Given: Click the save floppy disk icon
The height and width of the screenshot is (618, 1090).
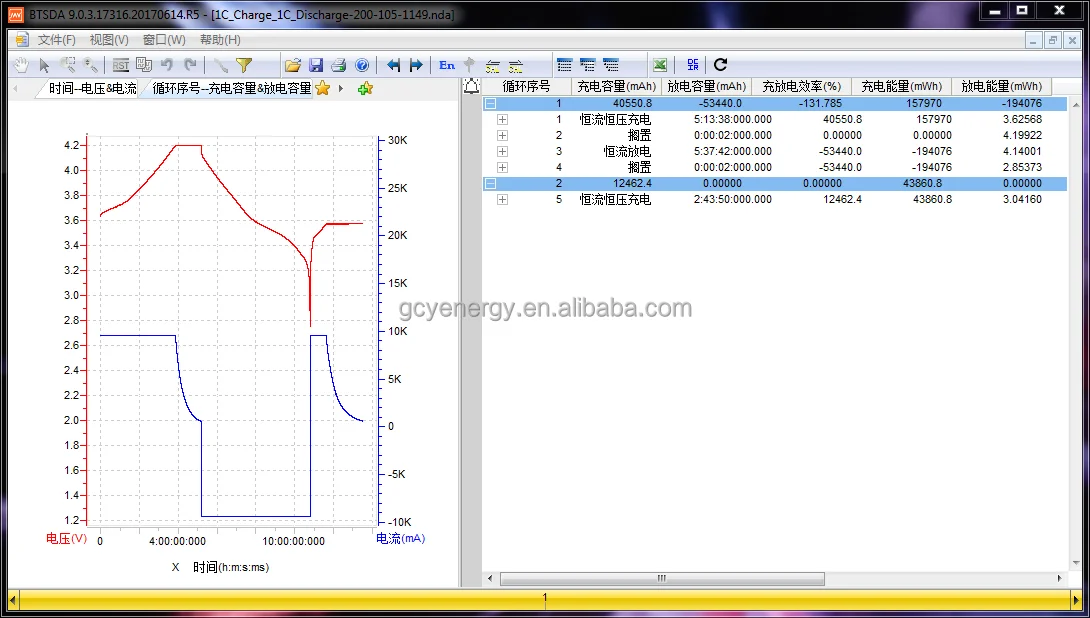Looking at the screenshot, I should pyautogui.click(x=316, y=65).
